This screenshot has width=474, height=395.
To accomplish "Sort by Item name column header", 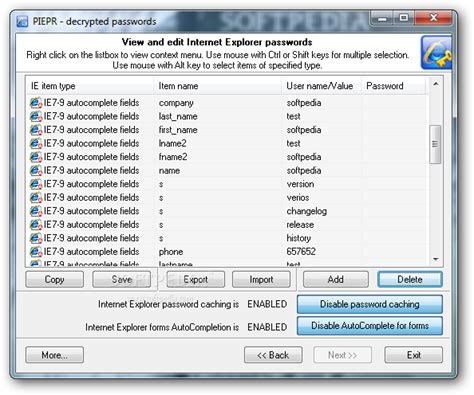I will click(x=218, y=86).
